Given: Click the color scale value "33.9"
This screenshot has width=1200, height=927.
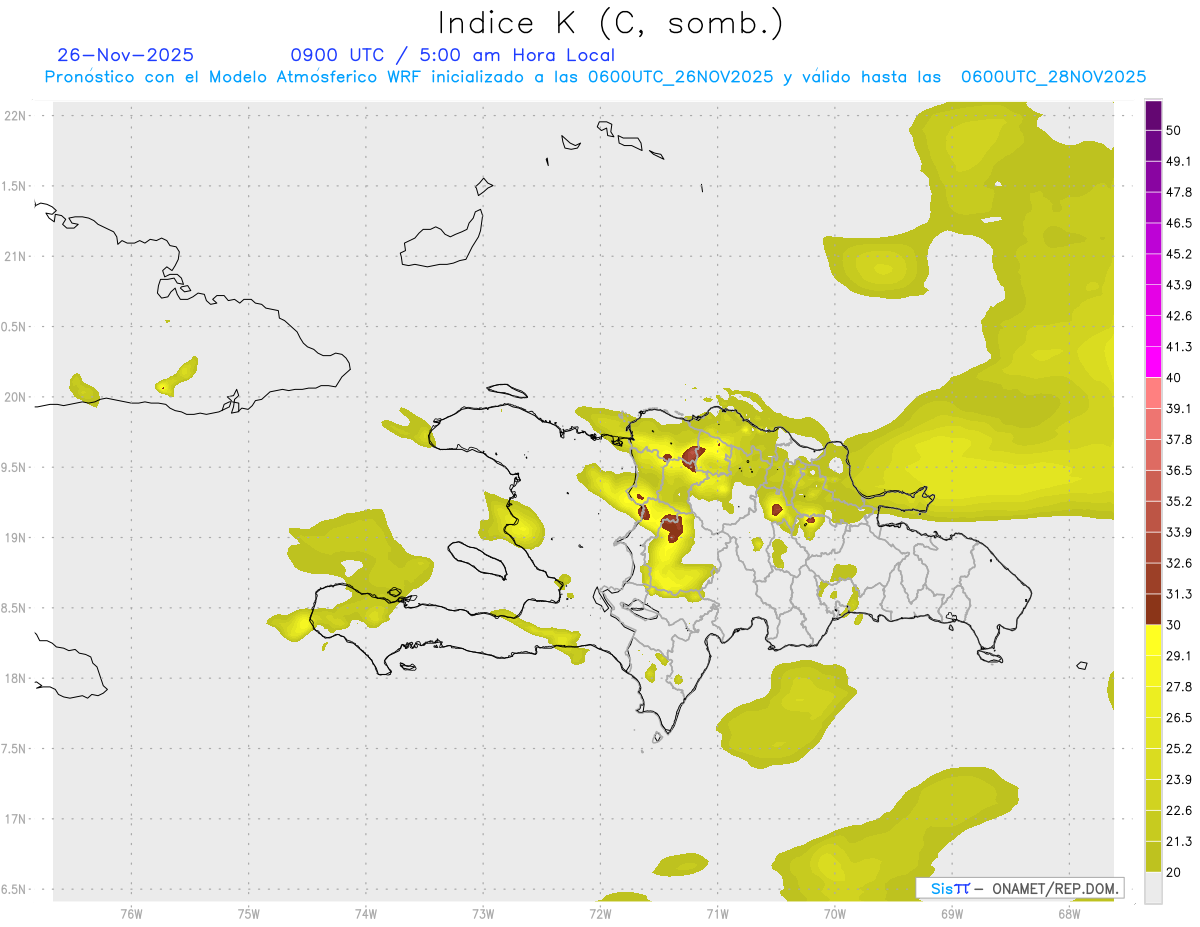Looking at the screenshot, I should click(1179, 532).
